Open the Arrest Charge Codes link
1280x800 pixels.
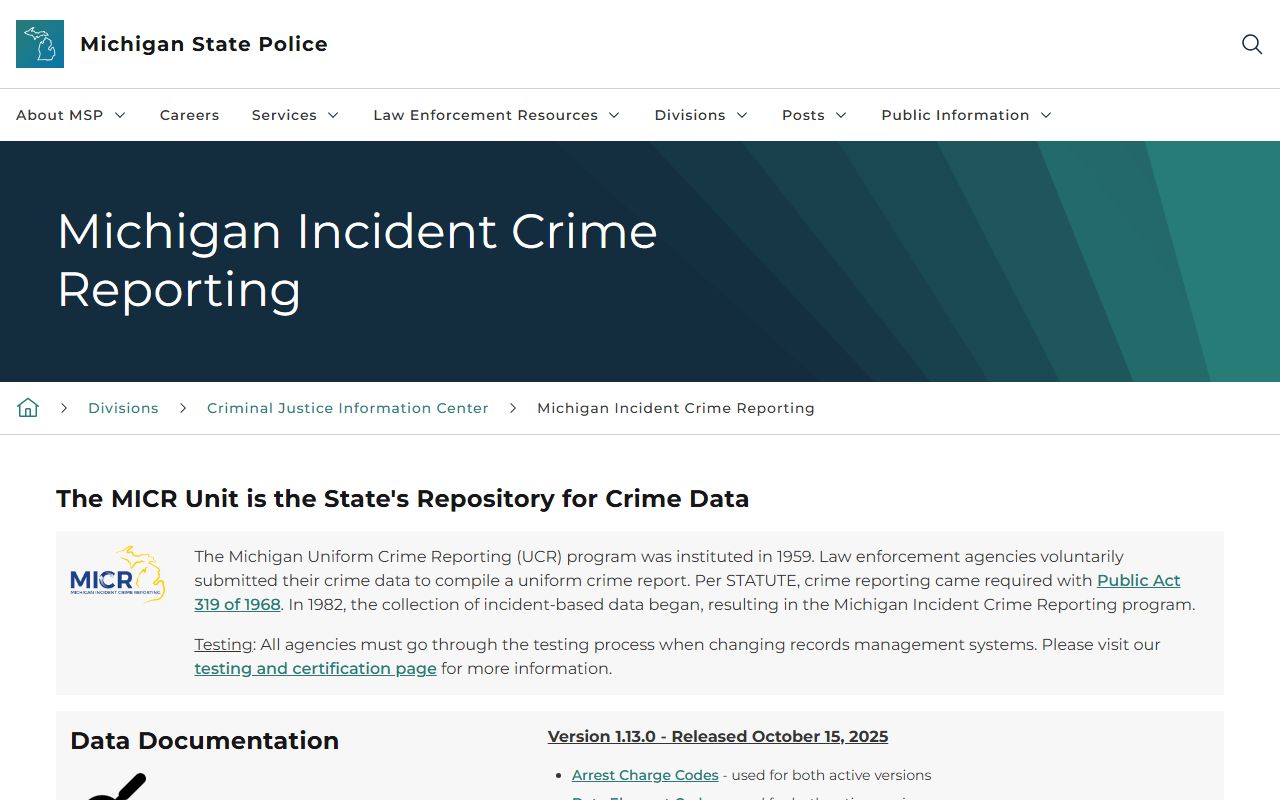pyautogui.click(x=645, y=775)
